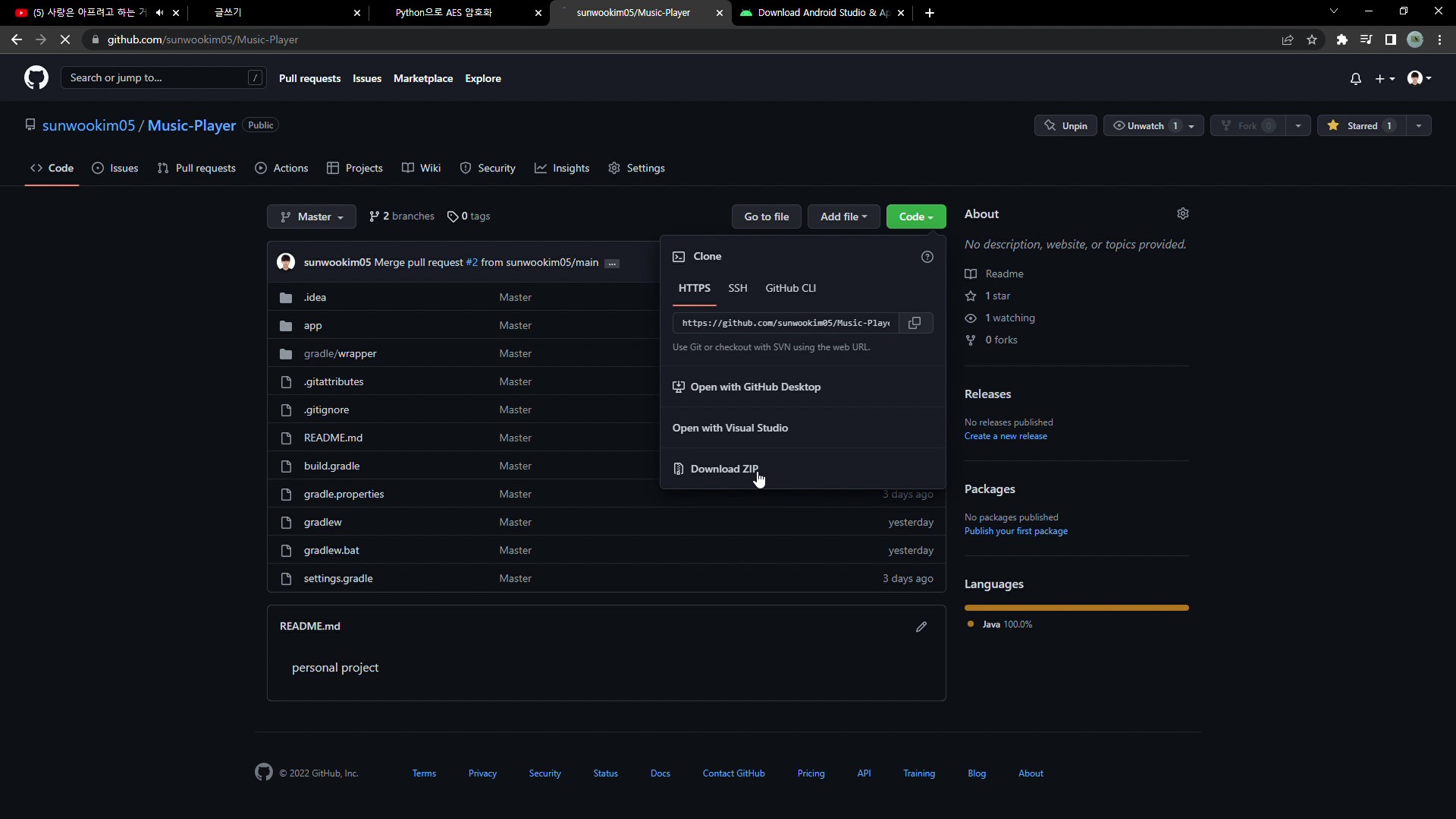Open browser extensions puzzle icon
This screenshot has width=1456, height=819.
pos(1342,39)
